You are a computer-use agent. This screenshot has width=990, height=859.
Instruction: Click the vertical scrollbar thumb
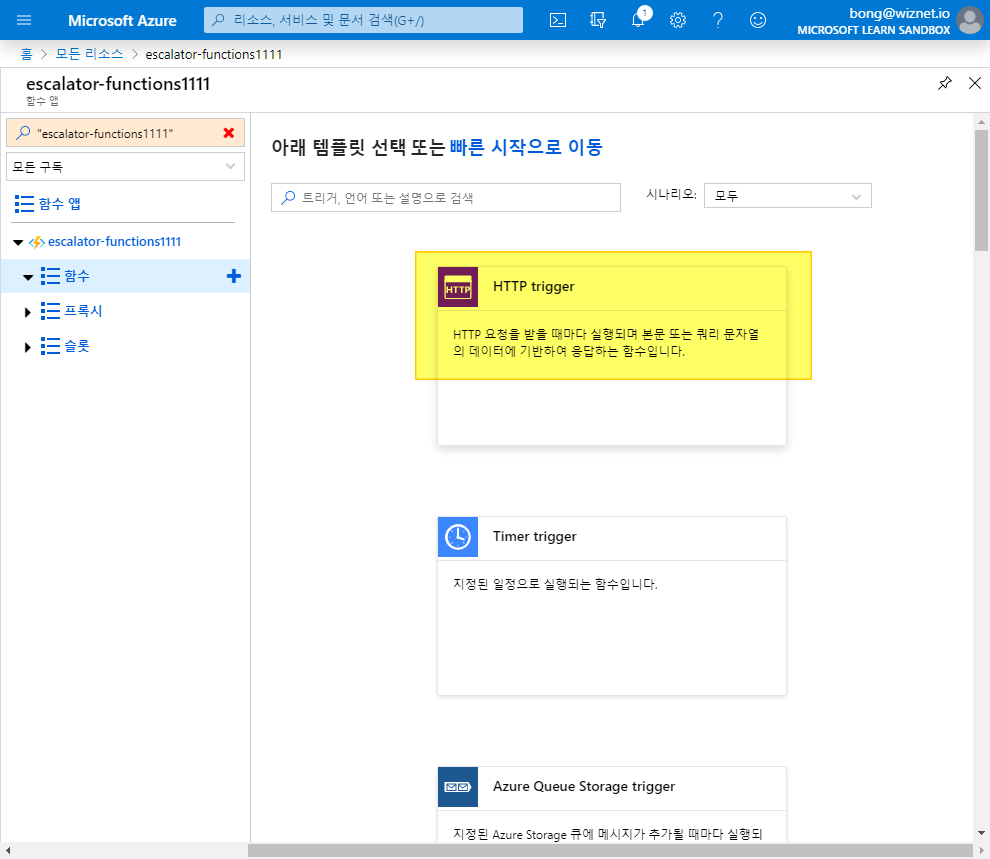[x=981, y=191]
